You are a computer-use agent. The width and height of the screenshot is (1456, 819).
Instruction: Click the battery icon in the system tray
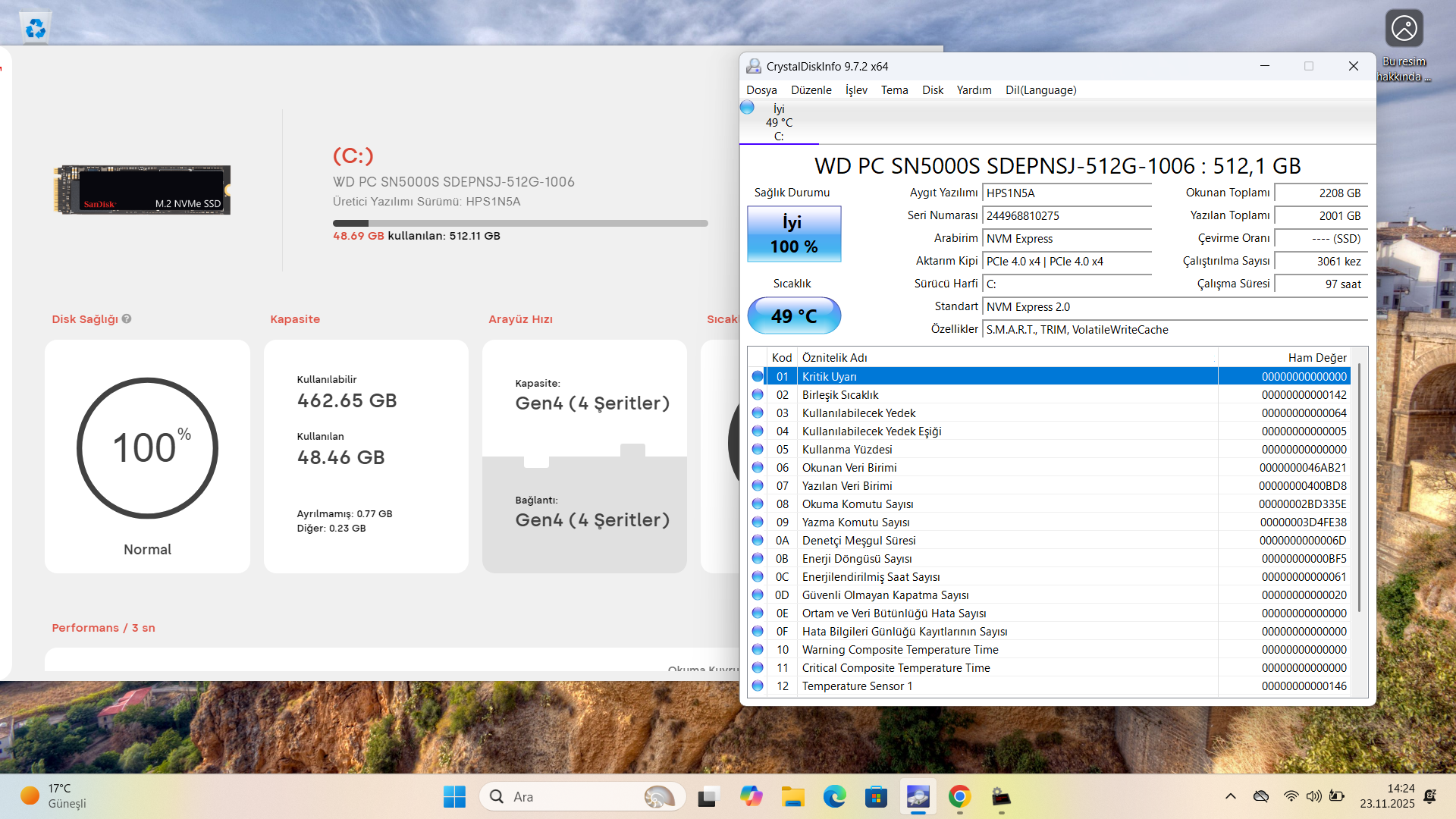click(x=1337, y=796)
